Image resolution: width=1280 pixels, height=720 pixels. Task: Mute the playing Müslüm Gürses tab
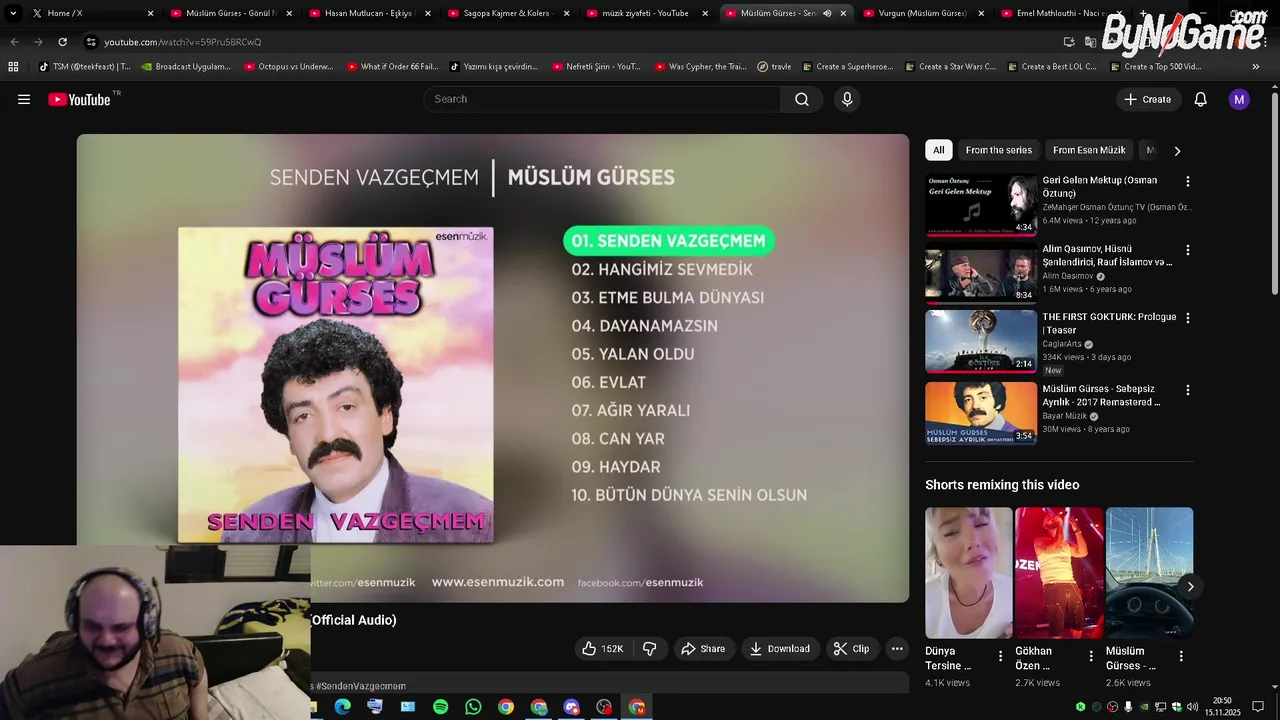827,13
